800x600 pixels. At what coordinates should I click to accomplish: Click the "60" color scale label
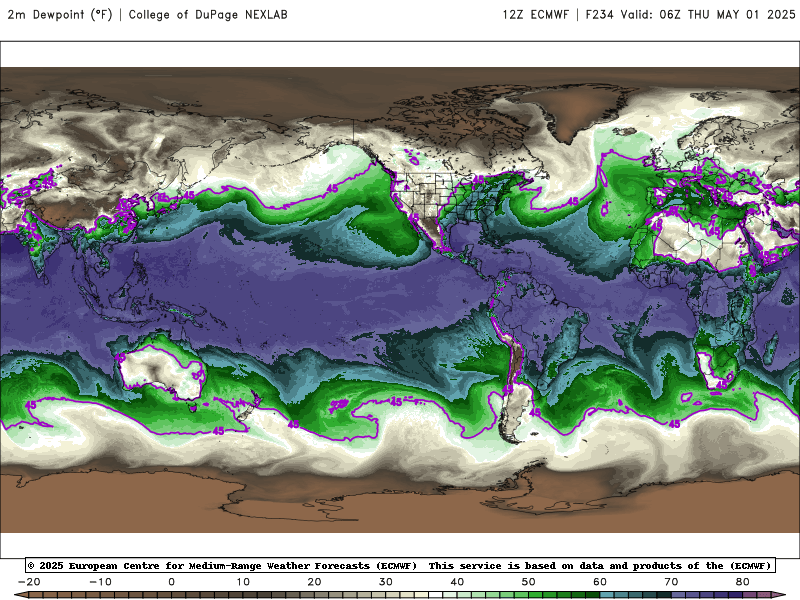click(x=601, y=582)
